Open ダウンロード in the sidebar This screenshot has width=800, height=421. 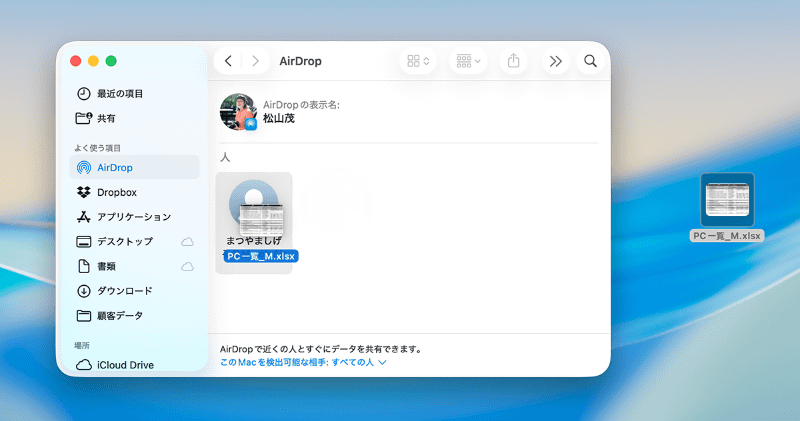(134, 291)
